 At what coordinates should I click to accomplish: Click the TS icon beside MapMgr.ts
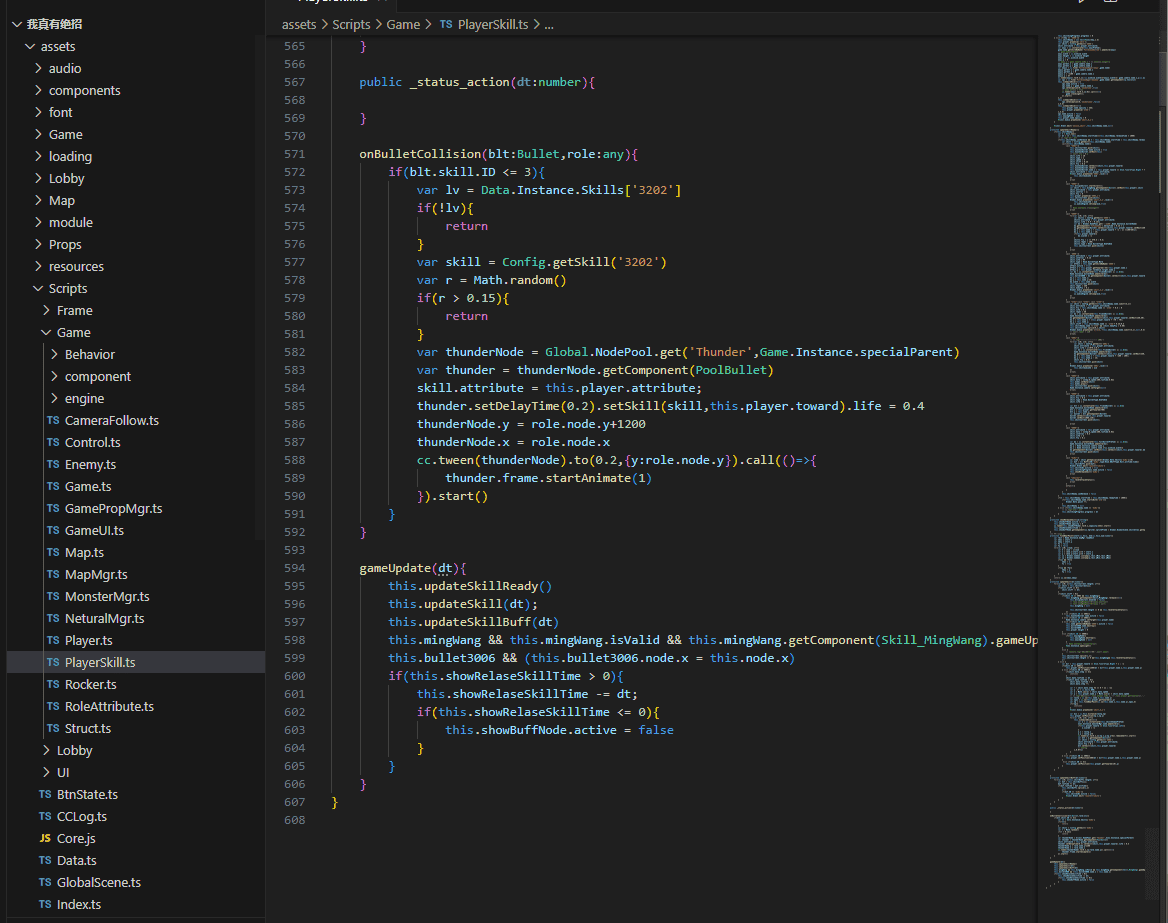pyautogui.click(x=53, y=575)
